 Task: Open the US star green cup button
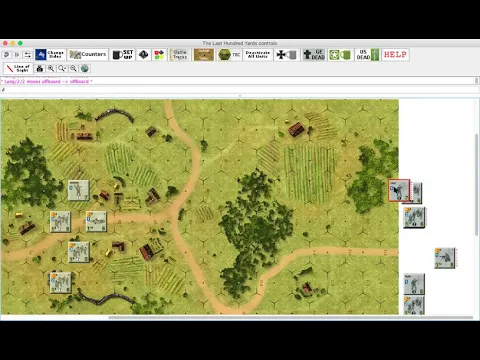(x=340, y=55)
